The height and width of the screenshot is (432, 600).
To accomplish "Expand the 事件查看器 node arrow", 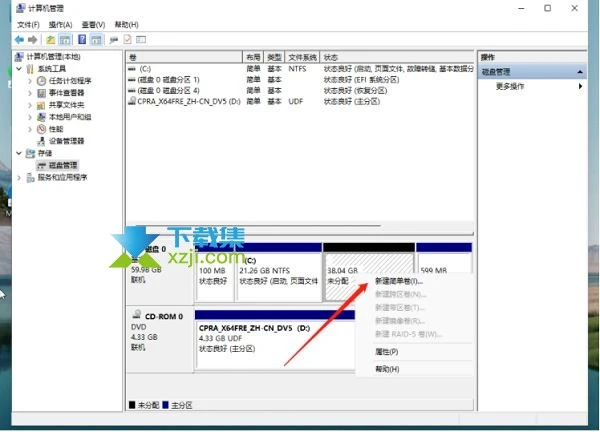I will tap(30, 93).
